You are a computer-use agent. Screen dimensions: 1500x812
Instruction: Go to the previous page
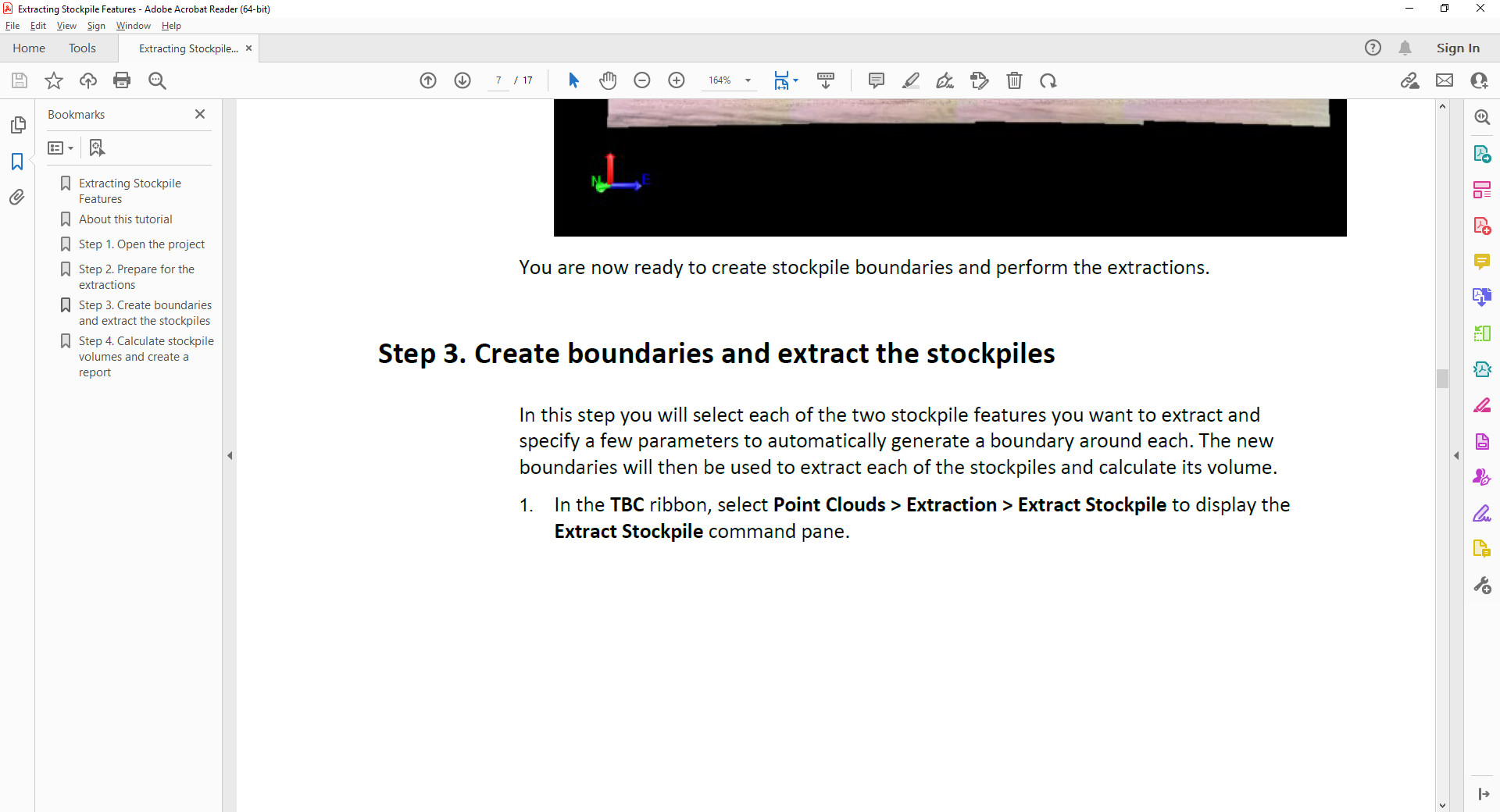(428, 80)
